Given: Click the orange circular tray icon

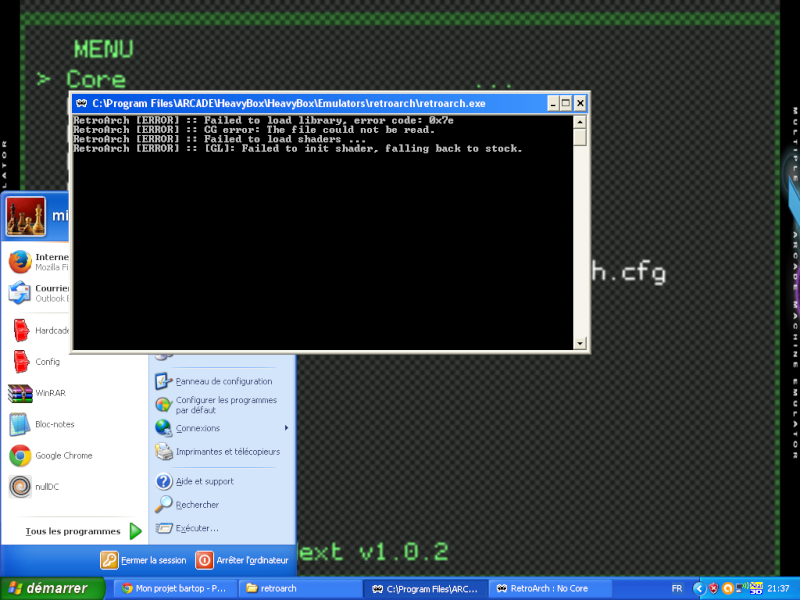Looking at the screenshot, I should (728, 589).
